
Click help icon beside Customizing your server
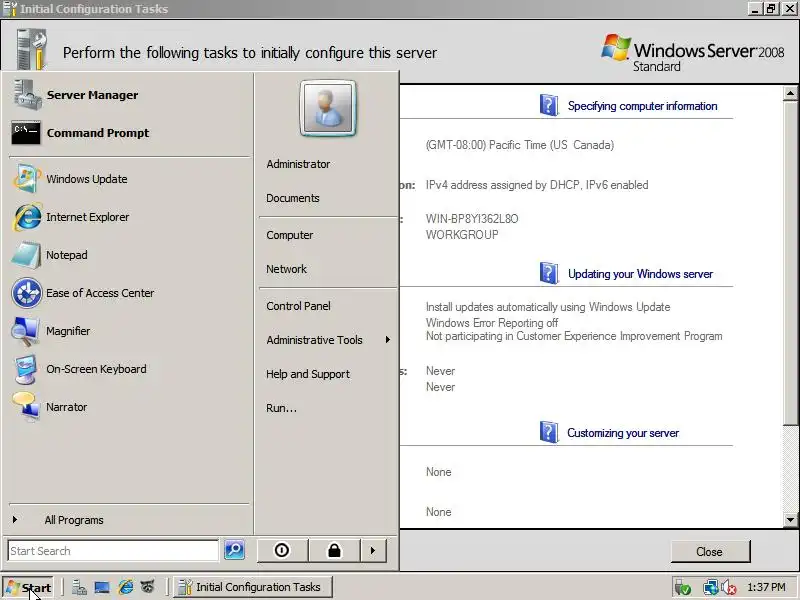click(549, 432)
